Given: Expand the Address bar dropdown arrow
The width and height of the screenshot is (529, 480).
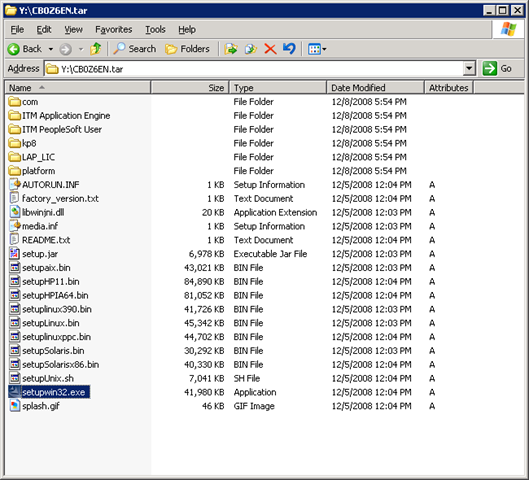Looking at the screenshot, I should 469,68.
